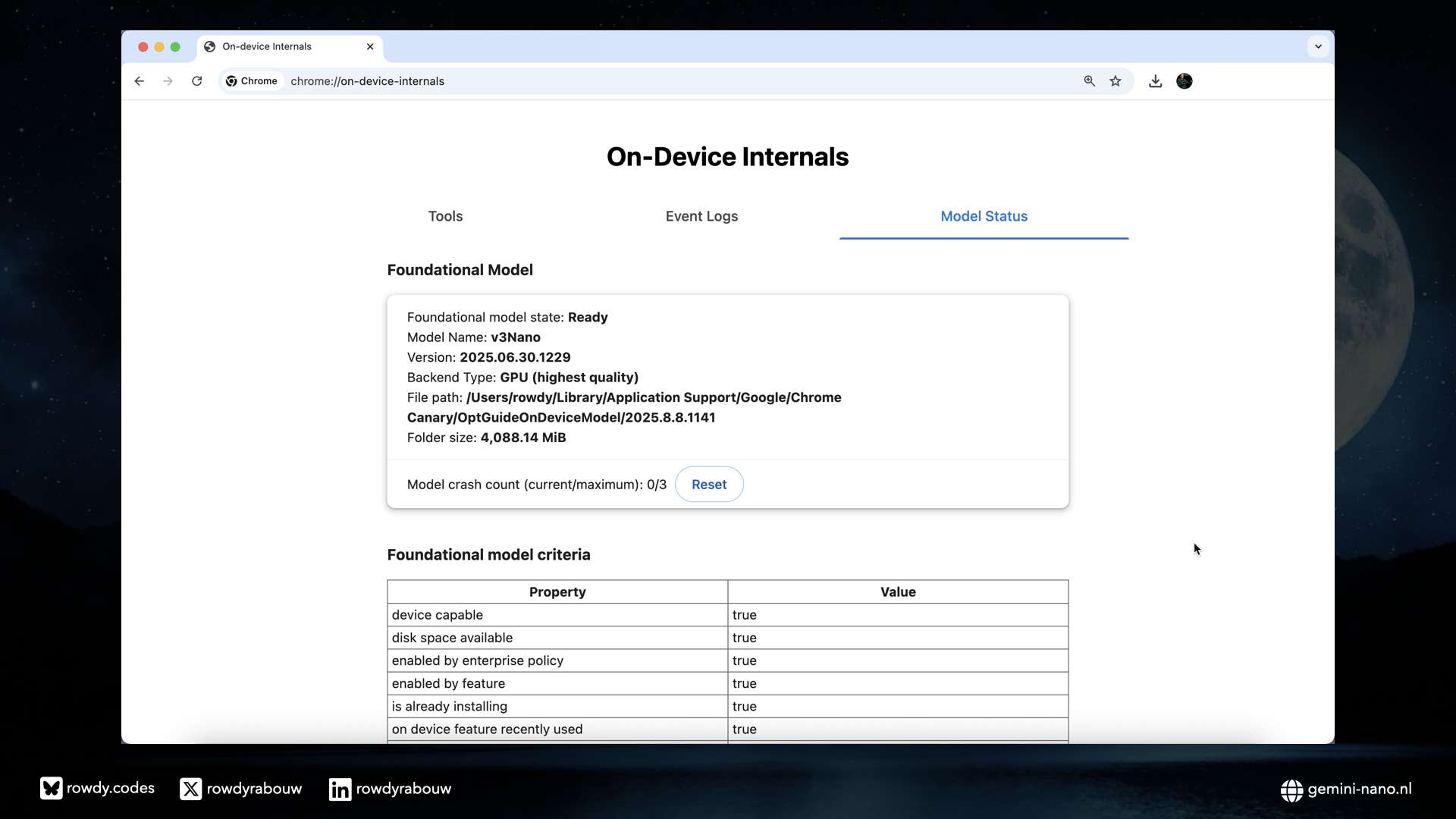This screenshot has height=819, width=1456.
Task: Click the Chrome site info chip
Action: [x=252, y=81]
